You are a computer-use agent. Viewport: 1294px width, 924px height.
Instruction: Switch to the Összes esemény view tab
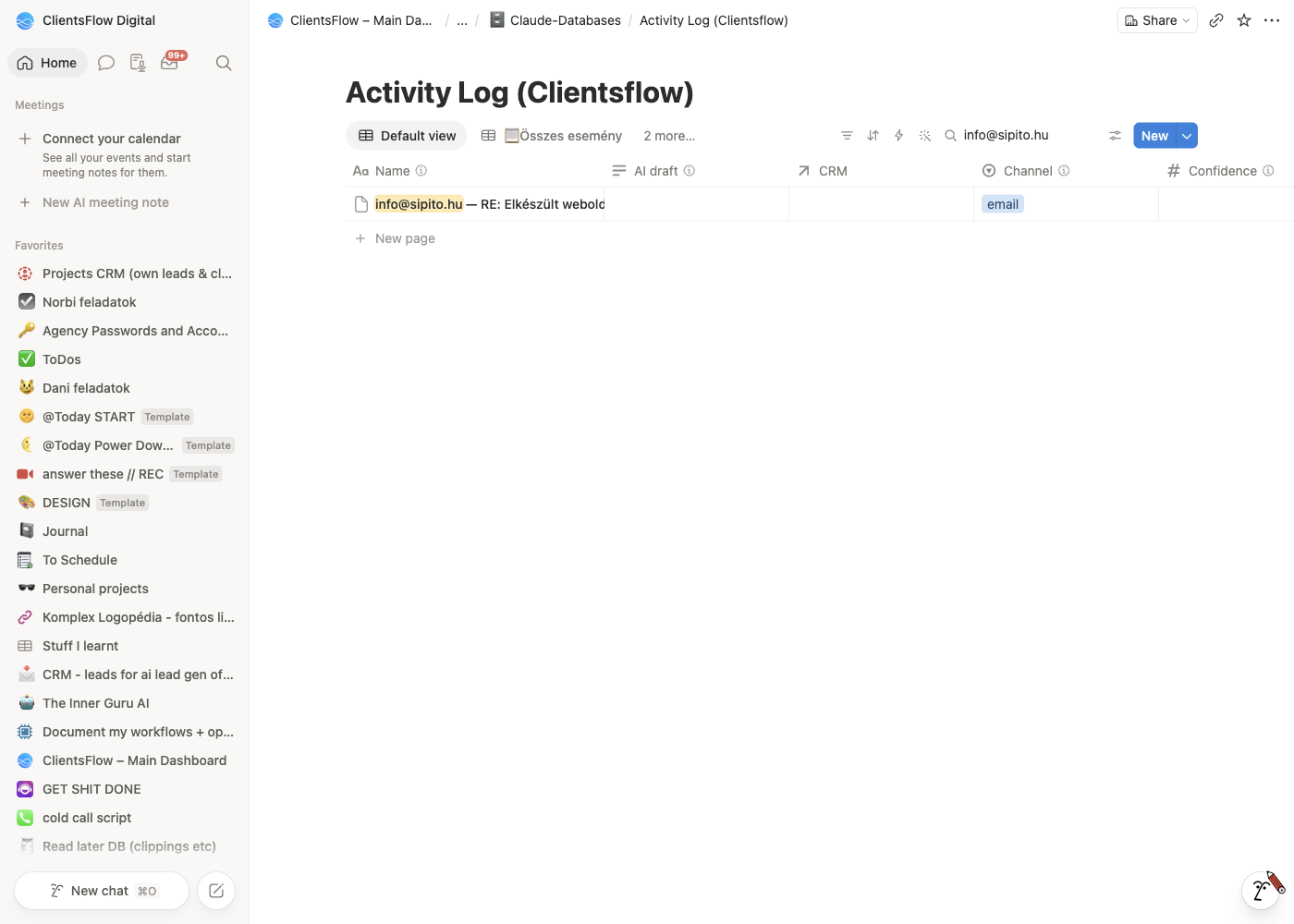[x=552, y=136]
